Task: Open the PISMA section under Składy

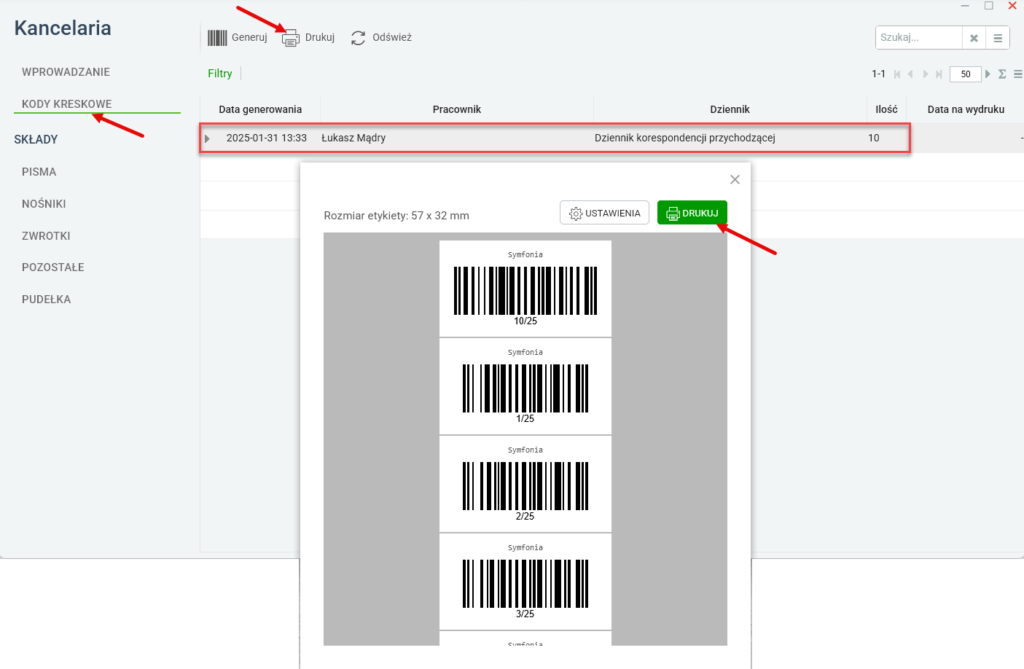Action: coord(39,172)
